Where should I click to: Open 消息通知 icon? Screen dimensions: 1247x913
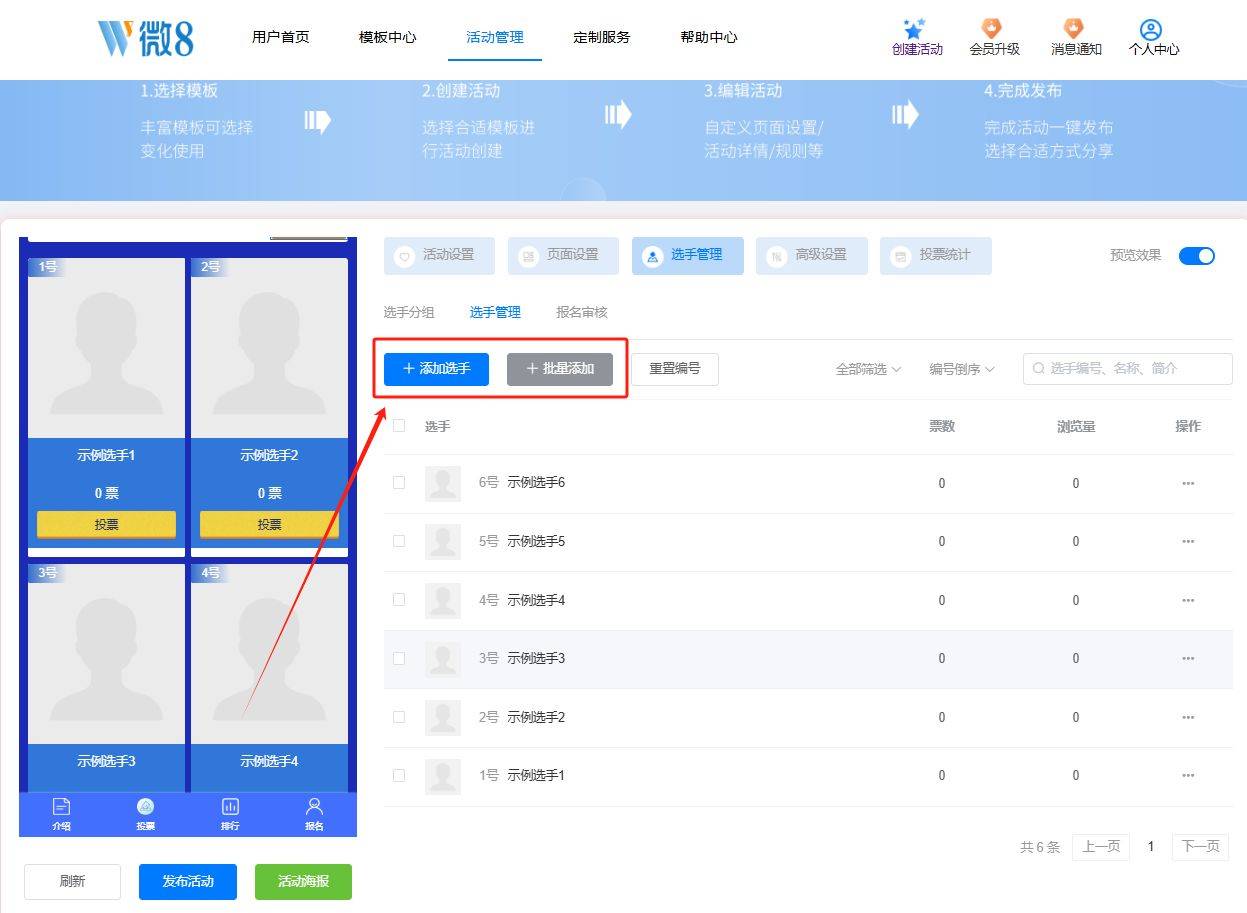pyautogui.click(x=1074, y=28)
